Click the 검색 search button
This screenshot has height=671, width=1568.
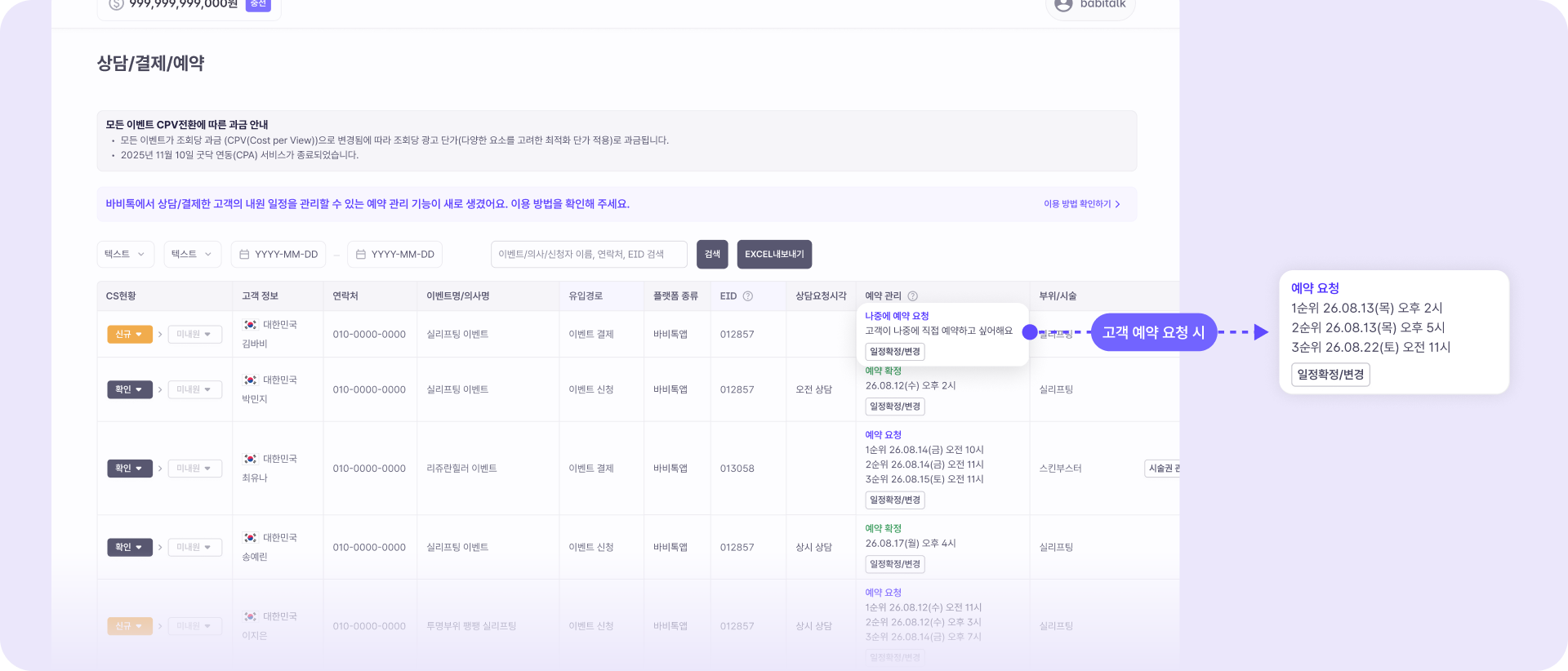click(712, 255)
